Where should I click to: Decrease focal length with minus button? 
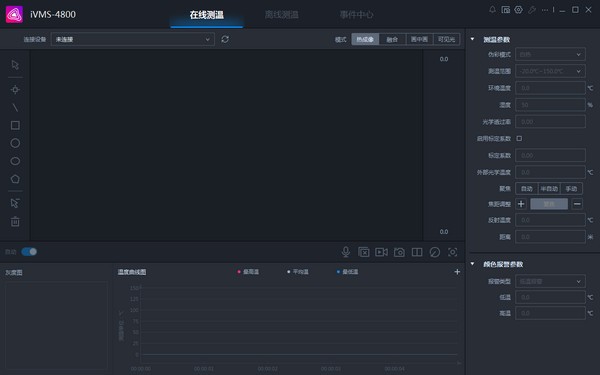tap(577, 204)
